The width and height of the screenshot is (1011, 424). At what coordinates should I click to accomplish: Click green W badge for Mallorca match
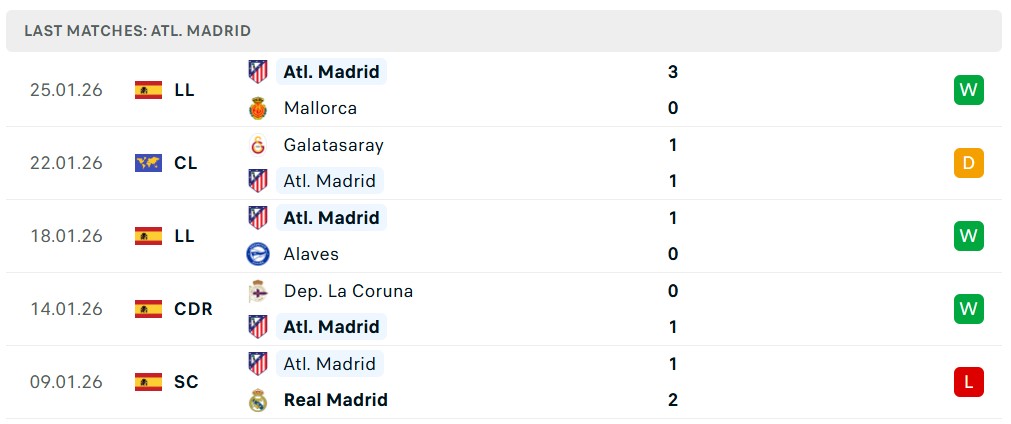pos(968,90)
